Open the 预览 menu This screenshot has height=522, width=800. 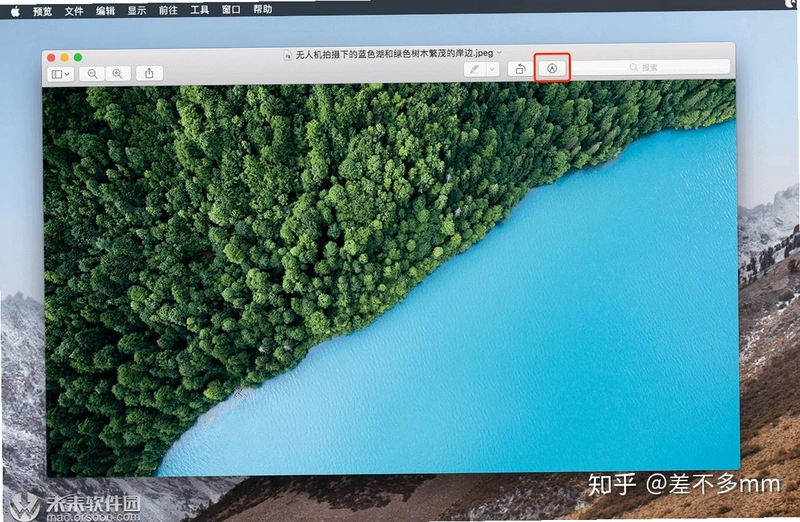42,11
